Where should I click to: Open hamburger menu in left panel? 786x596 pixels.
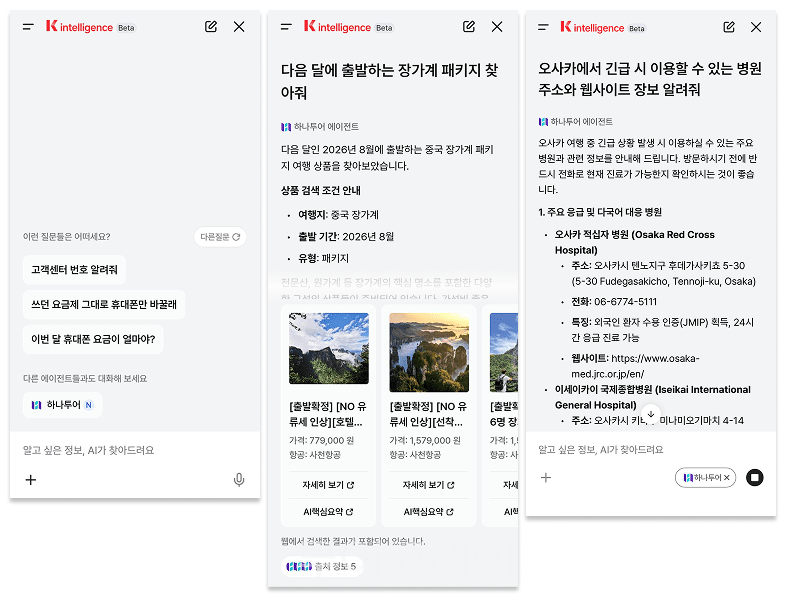click(29, 27)
